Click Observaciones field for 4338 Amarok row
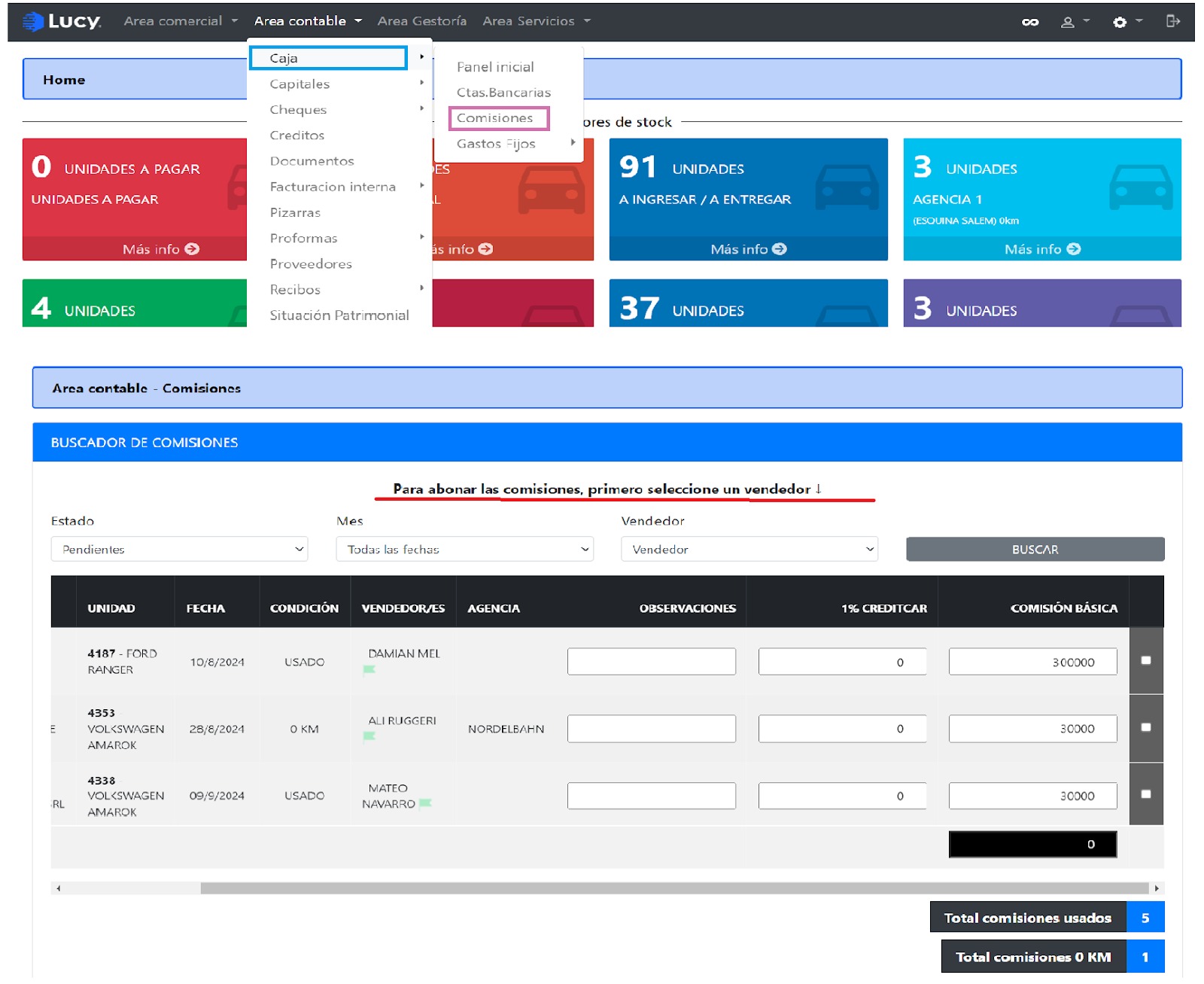 tap(652, 795)
